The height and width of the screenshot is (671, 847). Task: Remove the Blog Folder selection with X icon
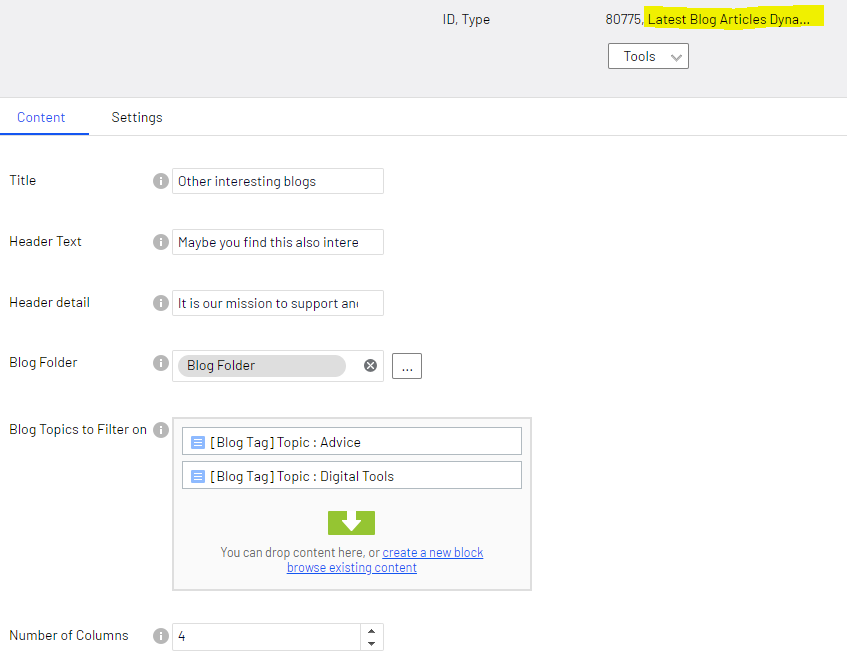(370, 366)
